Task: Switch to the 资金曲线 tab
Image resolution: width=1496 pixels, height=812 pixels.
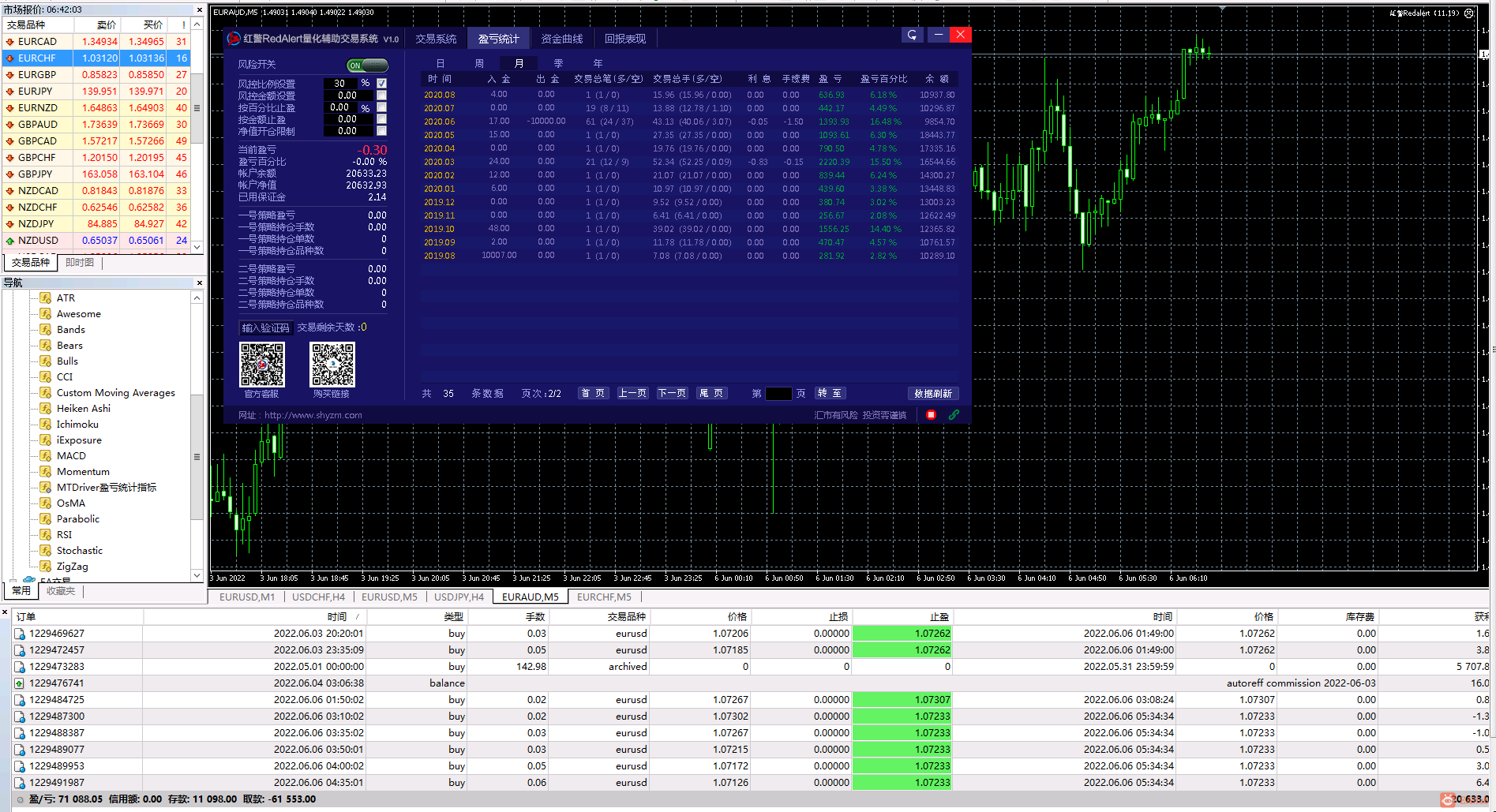Action: tap(561, 39)
